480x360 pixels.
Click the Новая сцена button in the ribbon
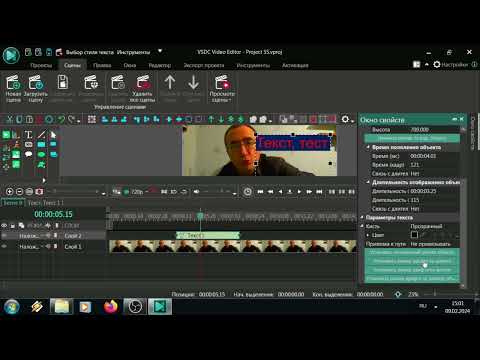[x=13, y=88]
